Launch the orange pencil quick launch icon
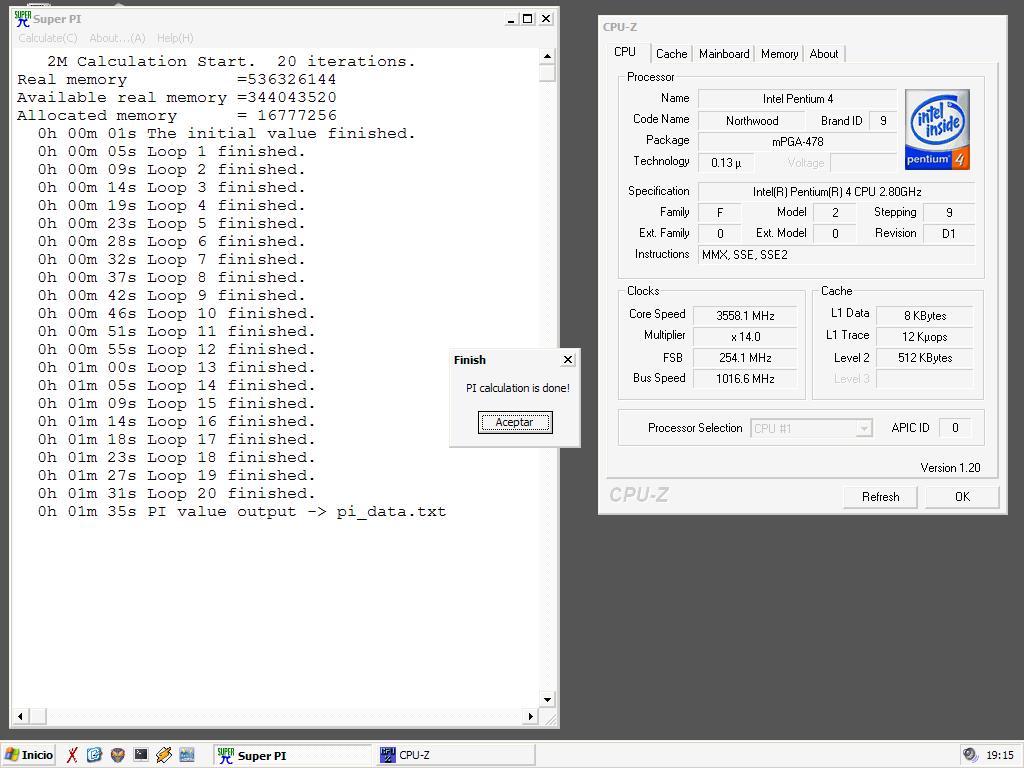 pyautogui.click(x=164, y=755)
